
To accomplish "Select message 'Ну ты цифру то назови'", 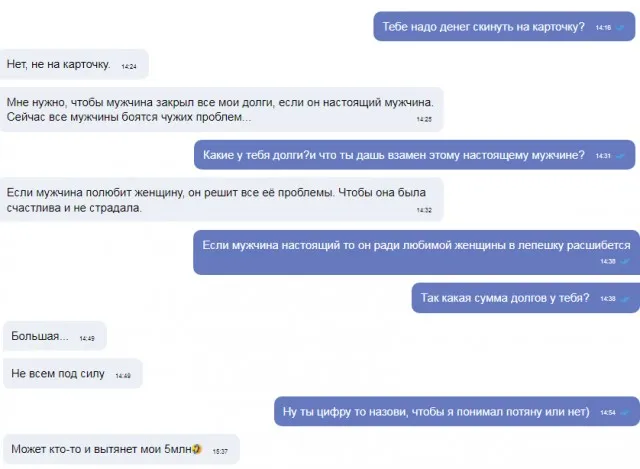I will tap(457, 411).
